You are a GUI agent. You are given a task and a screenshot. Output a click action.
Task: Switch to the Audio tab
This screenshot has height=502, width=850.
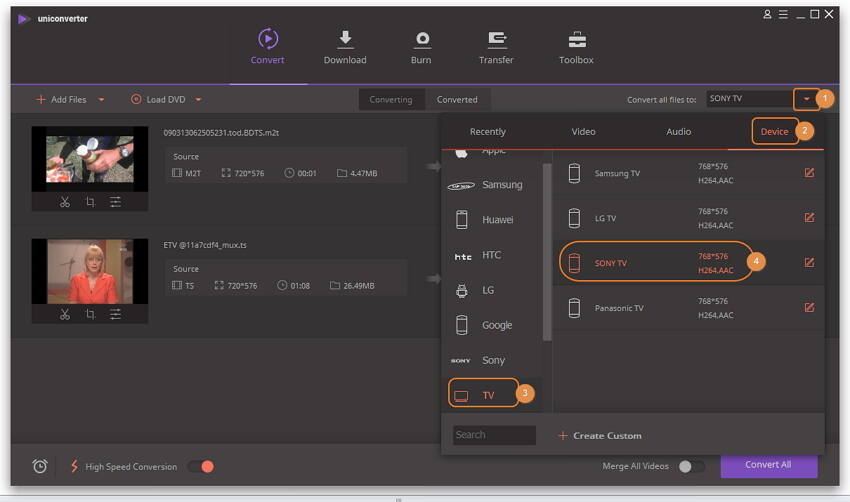click(x=679, y=132)
